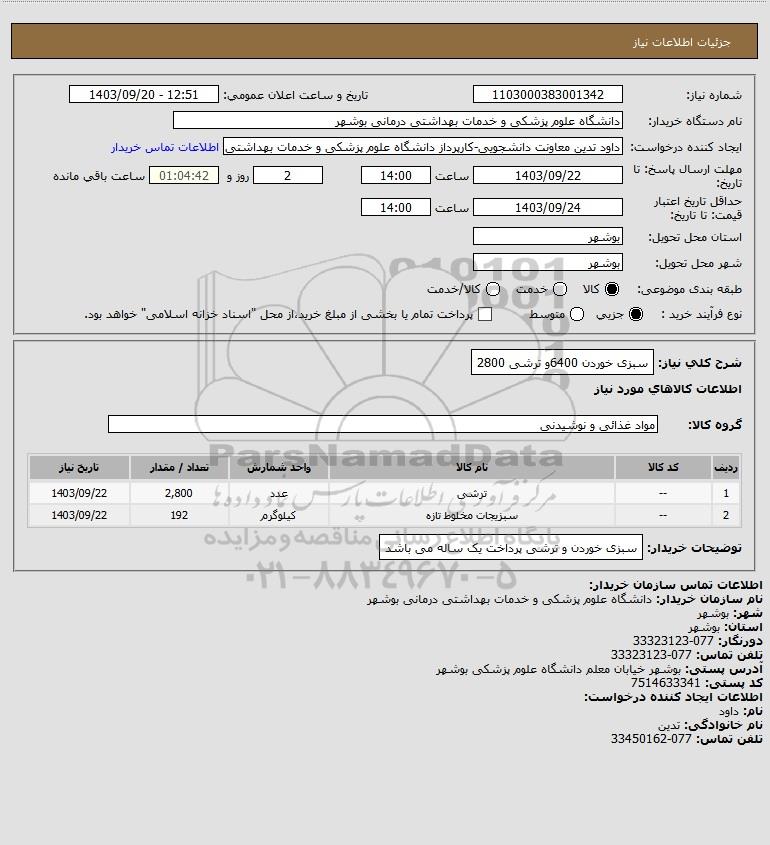Click the شماره نیاز field 1103000383001342
770x845 pixels.
coord(548,94)
